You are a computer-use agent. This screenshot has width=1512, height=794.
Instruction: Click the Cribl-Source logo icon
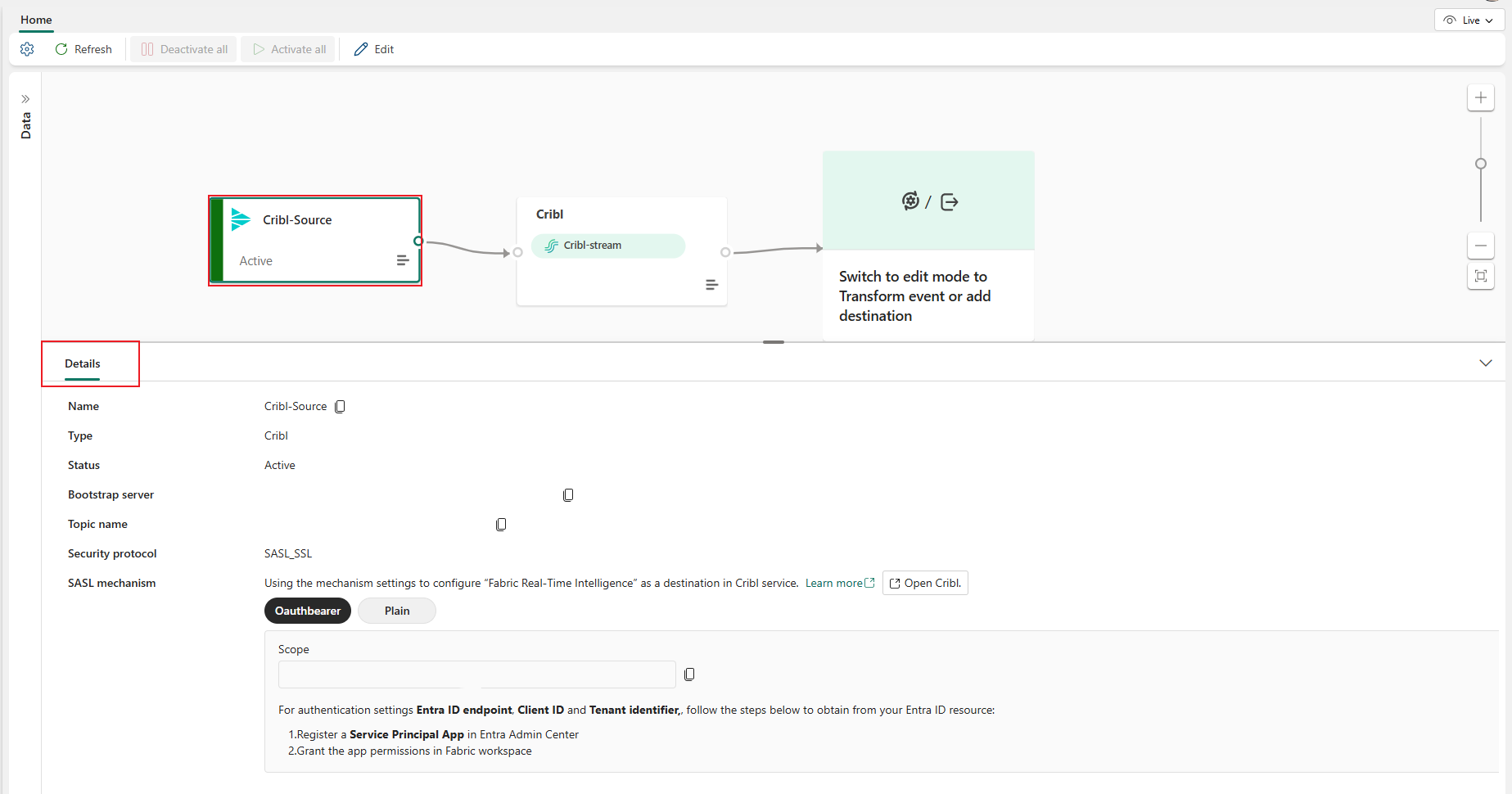241,219
